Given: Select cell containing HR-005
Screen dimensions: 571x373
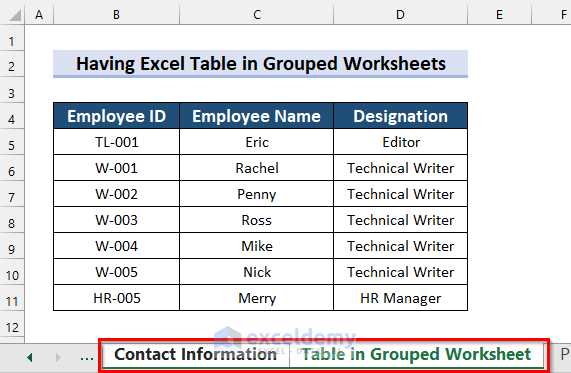Looking at the screenshot, I should click(117, 298).
